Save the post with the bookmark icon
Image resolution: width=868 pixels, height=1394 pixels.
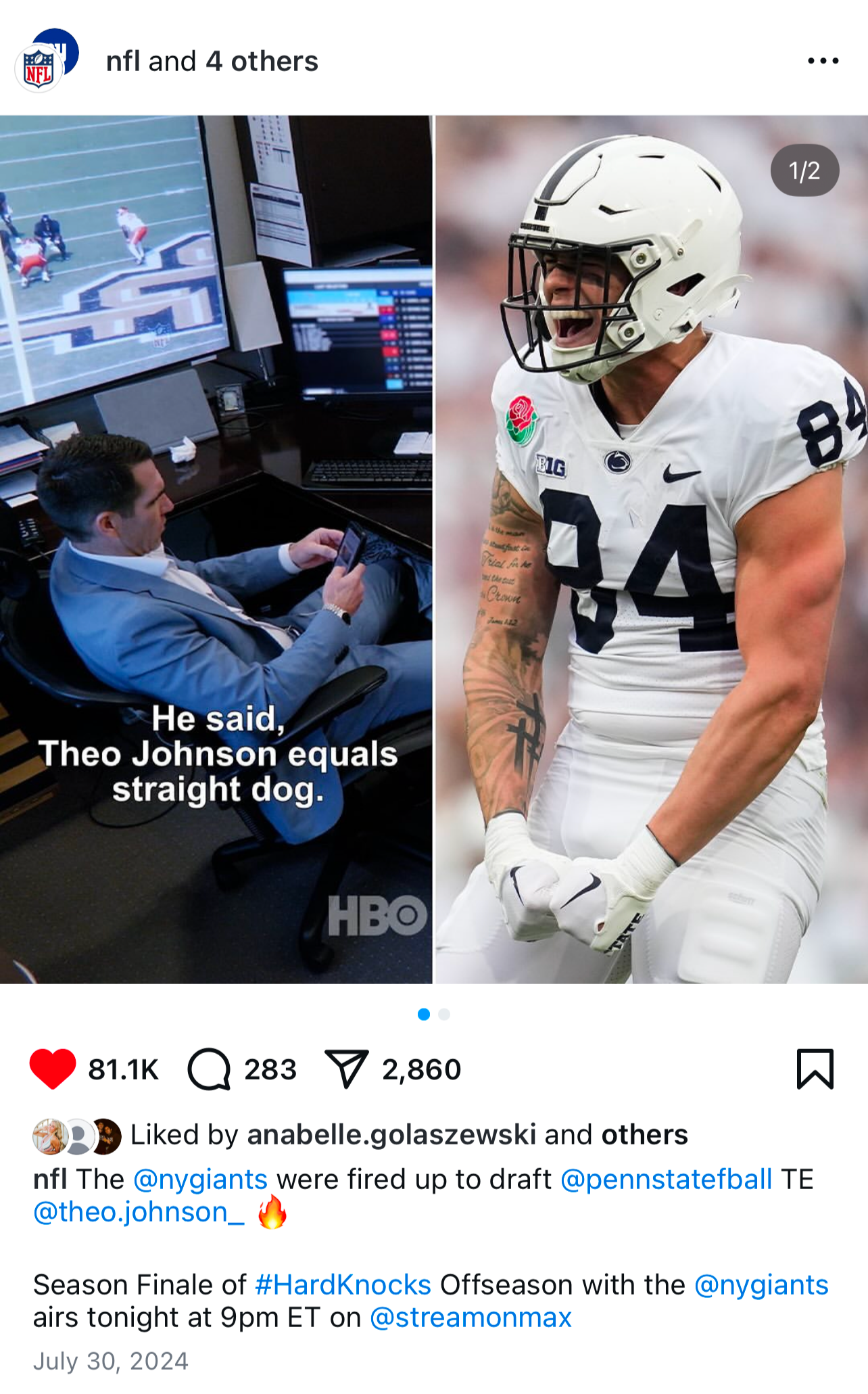click(815, 1069)
